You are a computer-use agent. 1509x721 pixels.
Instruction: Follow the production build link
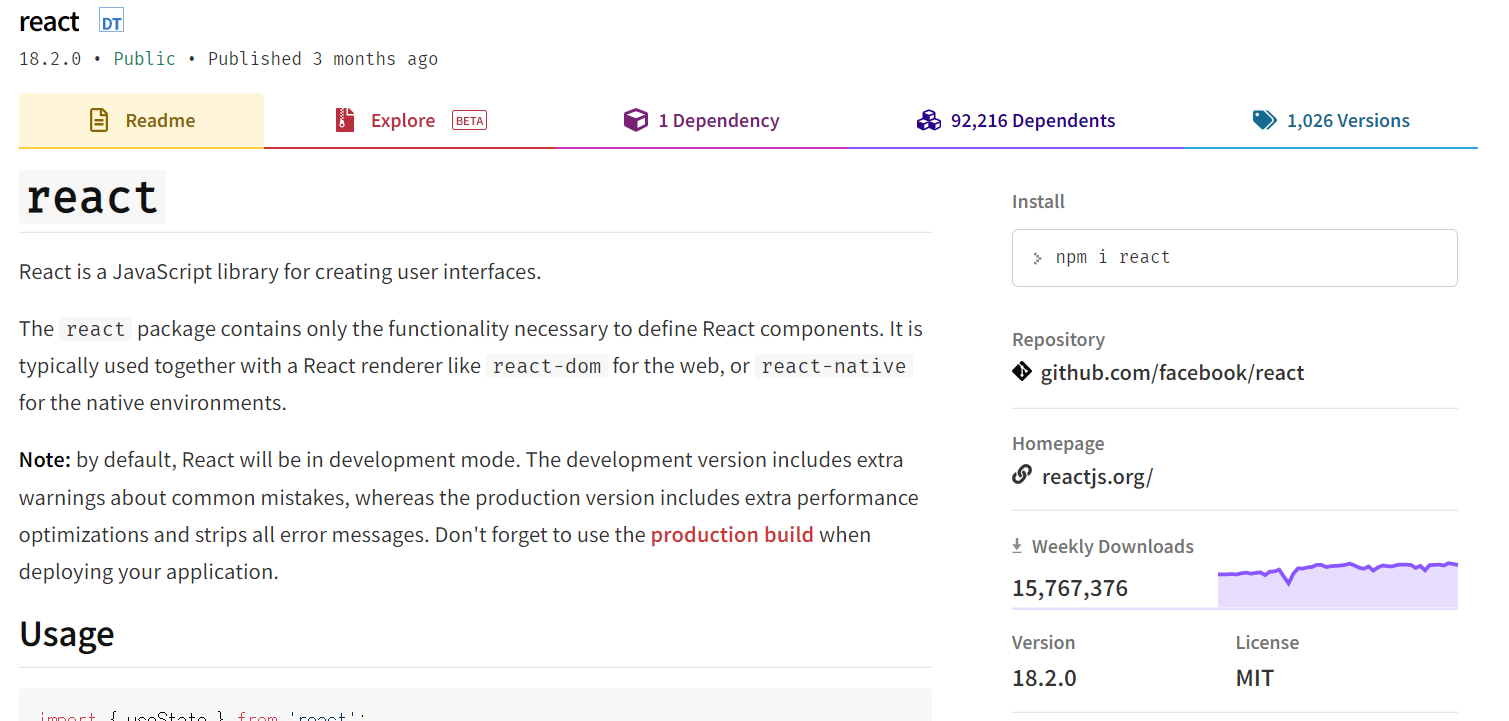(x=732, y=535)
